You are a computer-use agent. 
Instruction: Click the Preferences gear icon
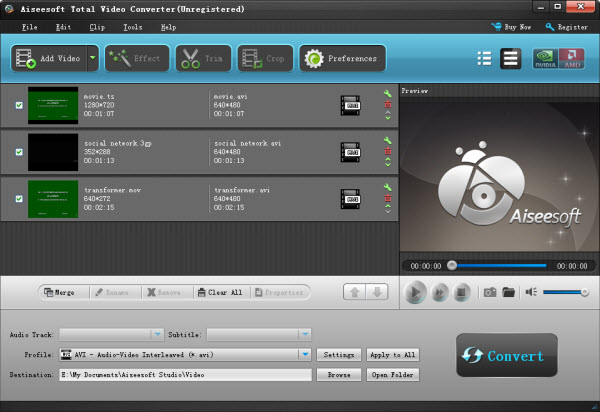tap(316, 58)
